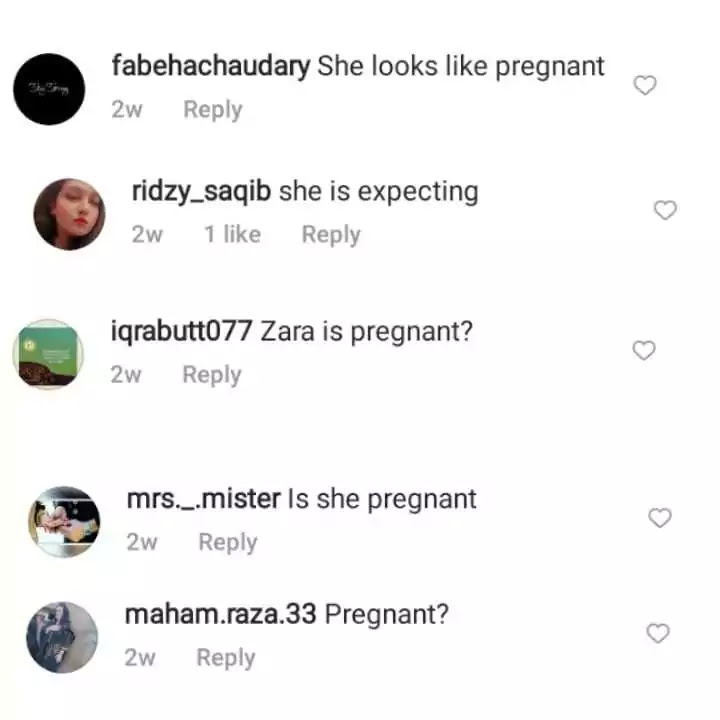This screenshot has height=720, width=720.
Task: Open the mrs._.mister profile picture
Action: pos(64,522)
